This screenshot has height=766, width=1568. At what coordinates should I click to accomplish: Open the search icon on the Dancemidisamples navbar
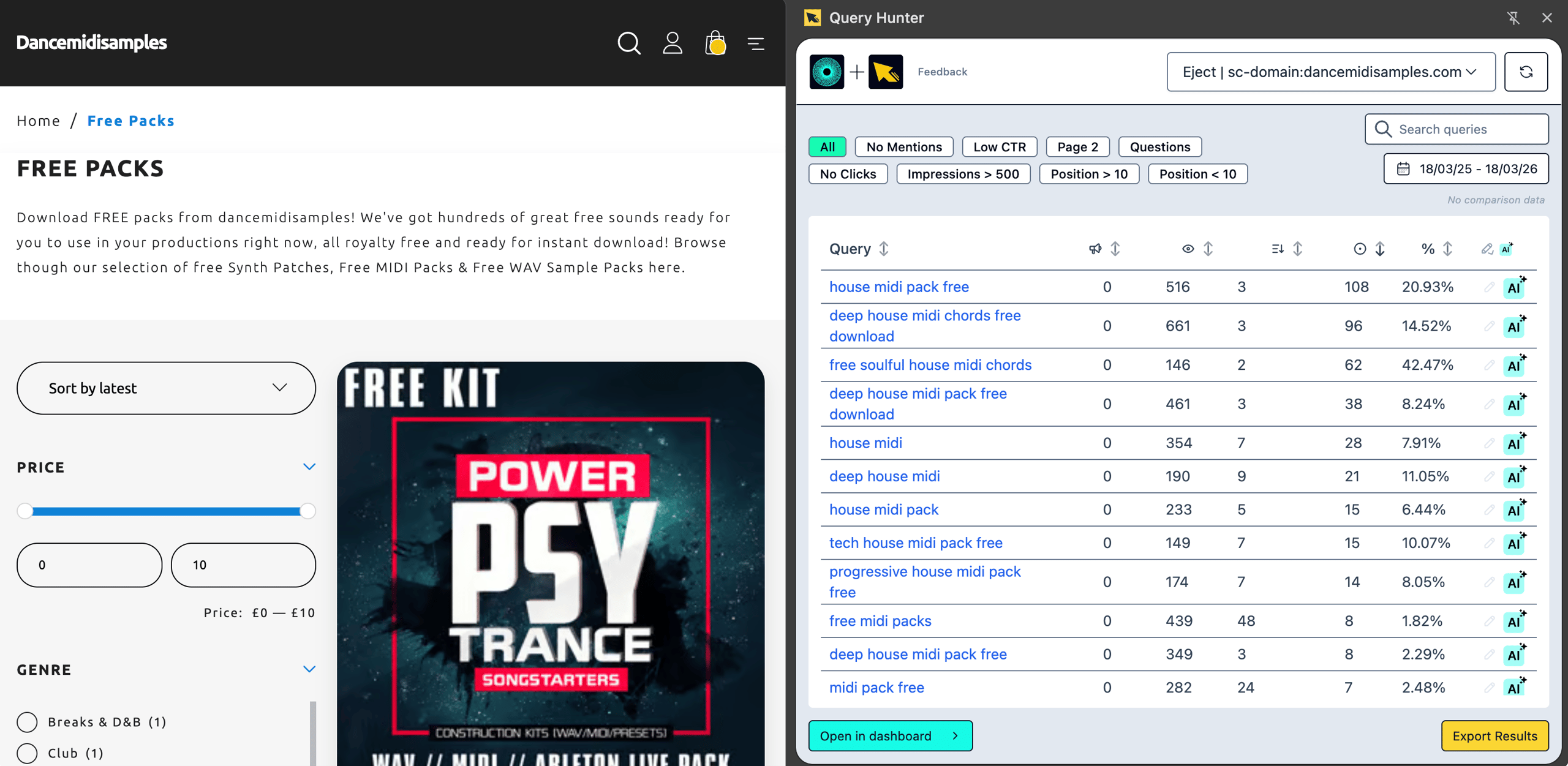coord(629,43)
